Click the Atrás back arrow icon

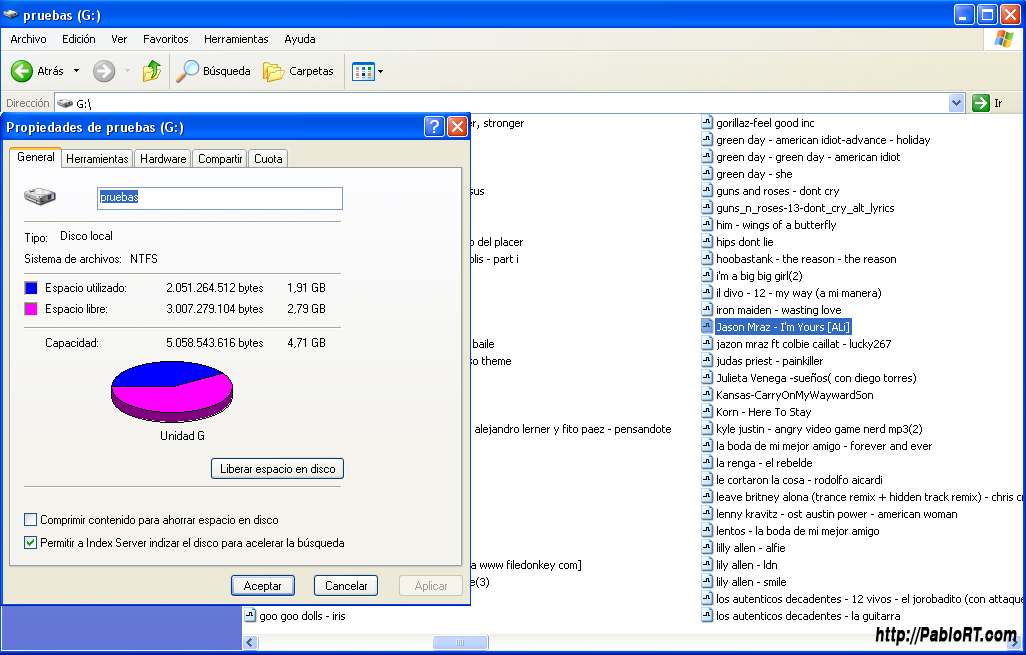[22, 71]
